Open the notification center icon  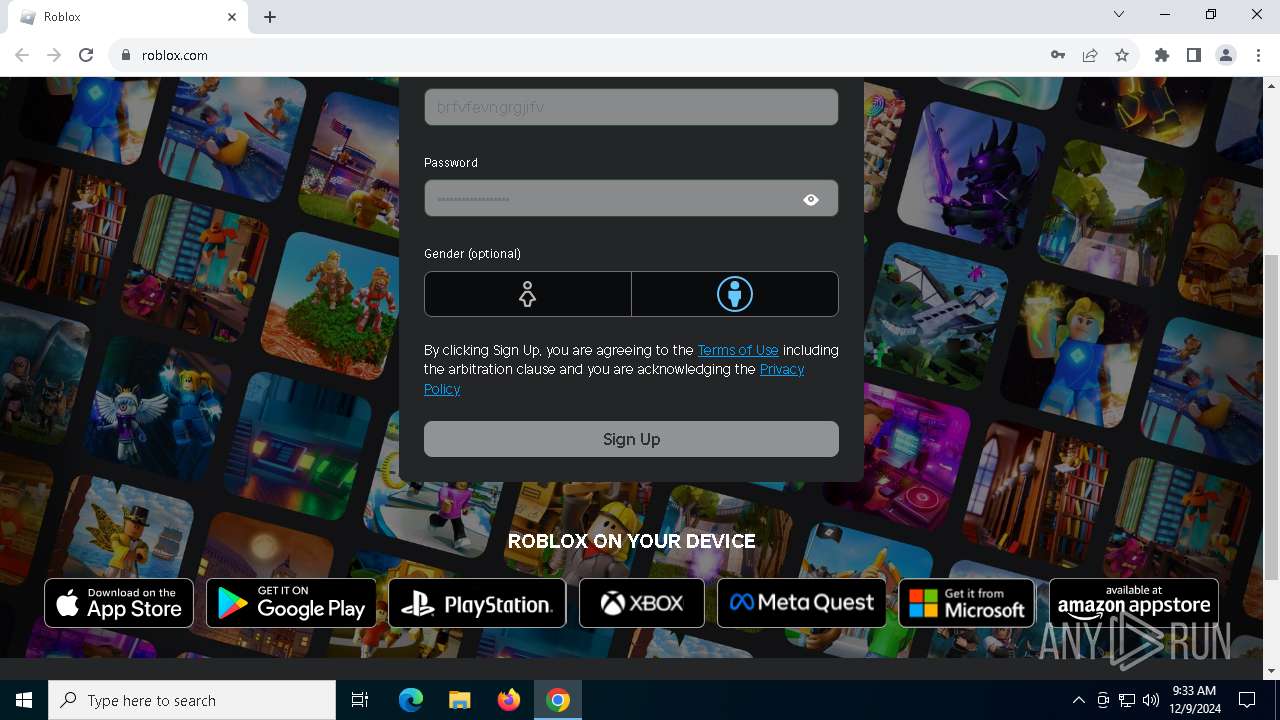(1247, 700)
